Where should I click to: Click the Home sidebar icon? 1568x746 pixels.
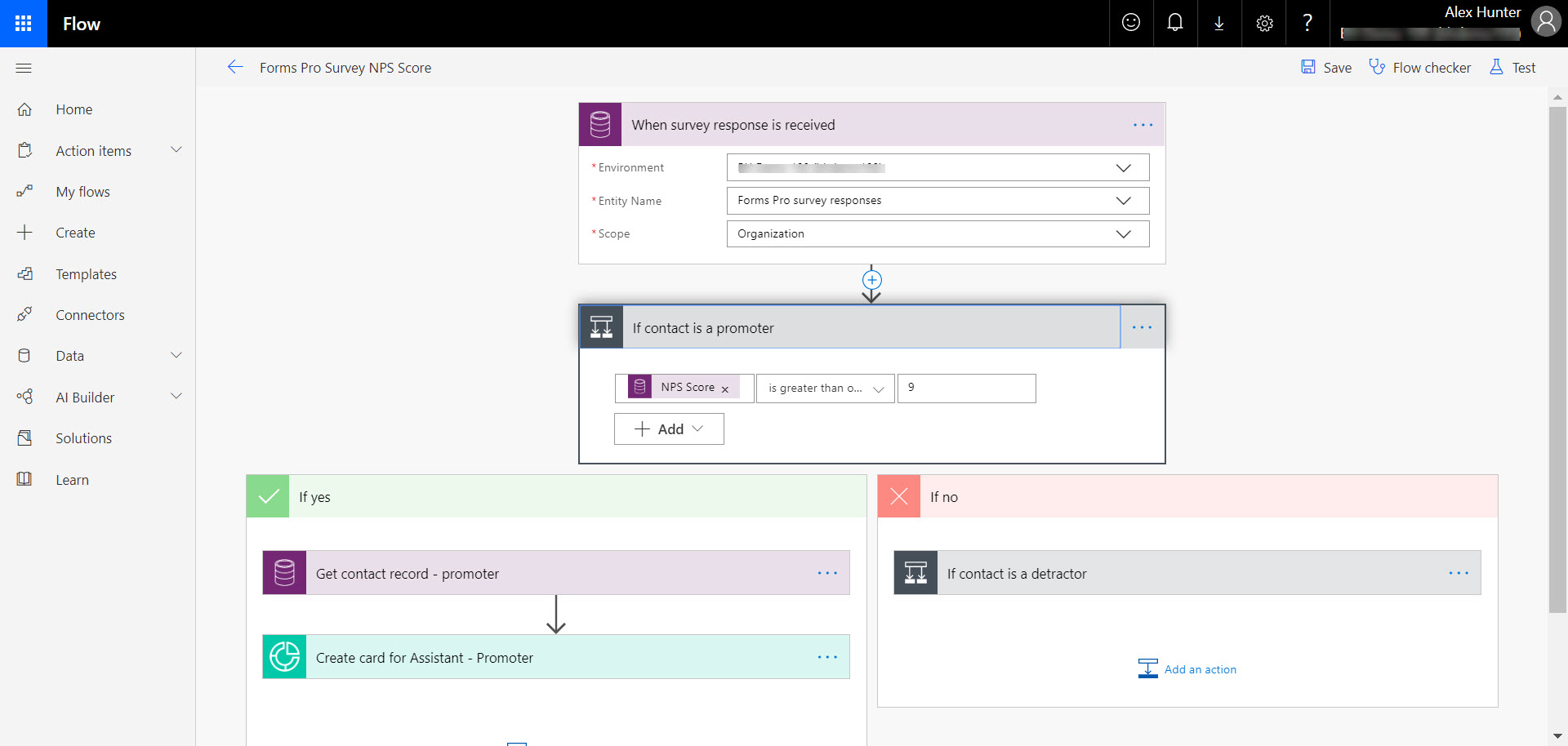click(x=24, y=109)
